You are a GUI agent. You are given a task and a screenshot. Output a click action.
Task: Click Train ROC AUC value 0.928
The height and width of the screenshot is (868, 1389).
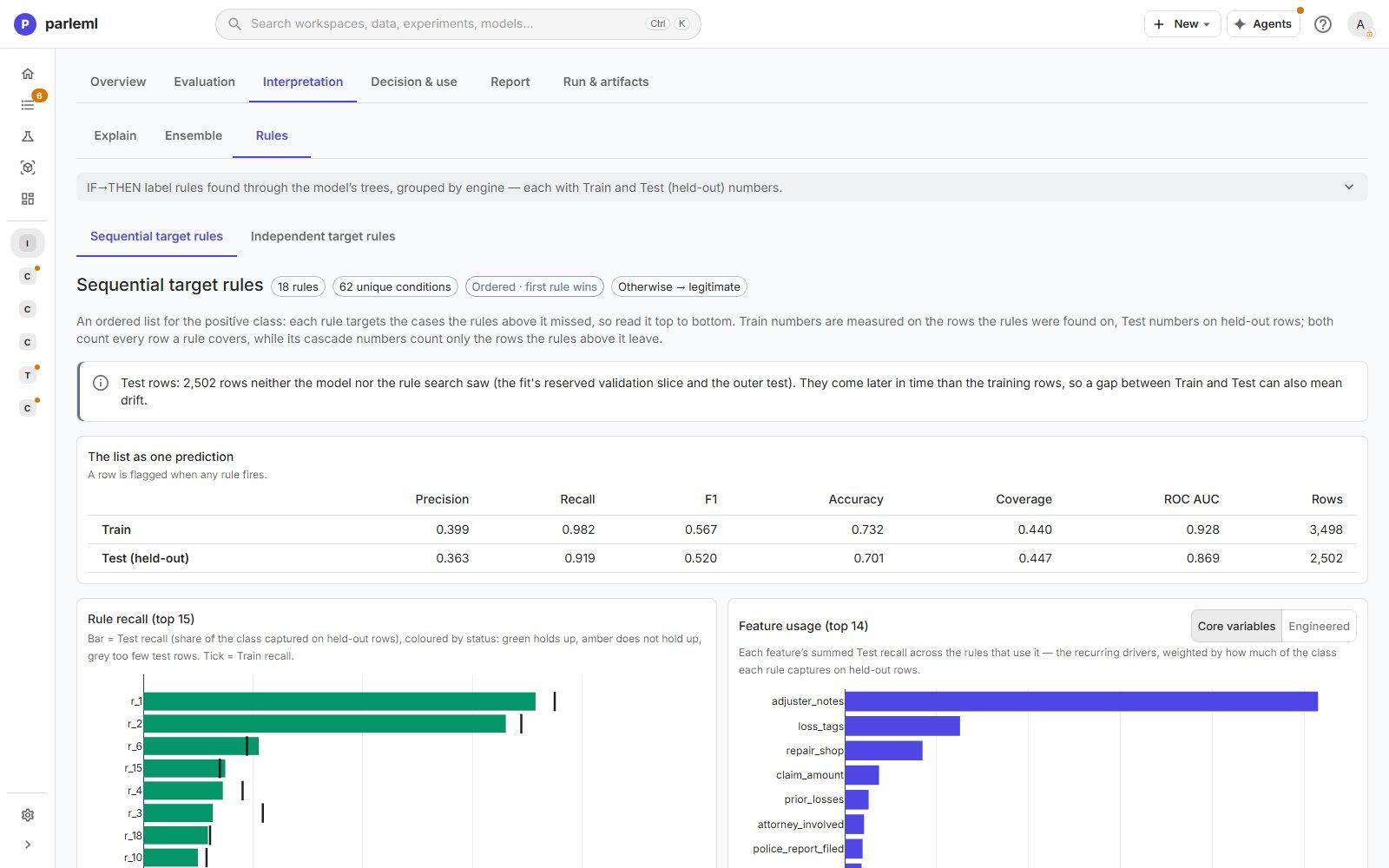(1202, 529)
